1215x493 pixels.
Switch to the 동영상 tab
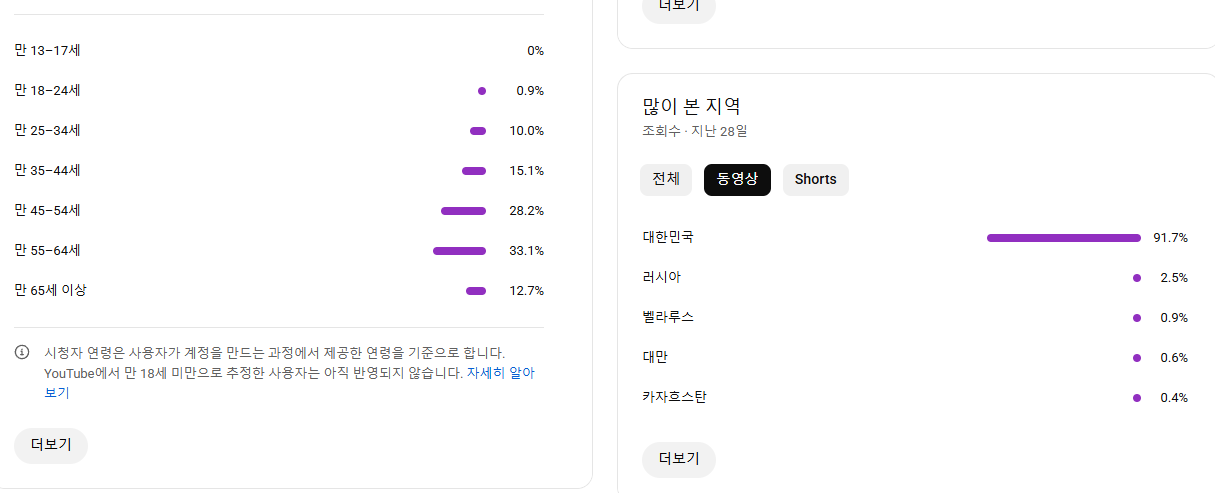[x=737, y=180]
